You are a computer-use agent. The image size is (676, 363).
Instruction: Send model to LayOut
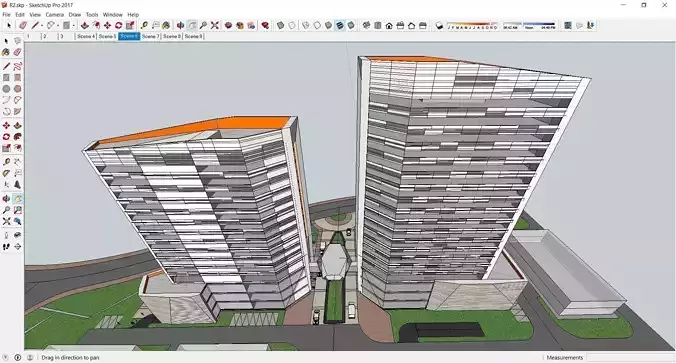point(251,25)
